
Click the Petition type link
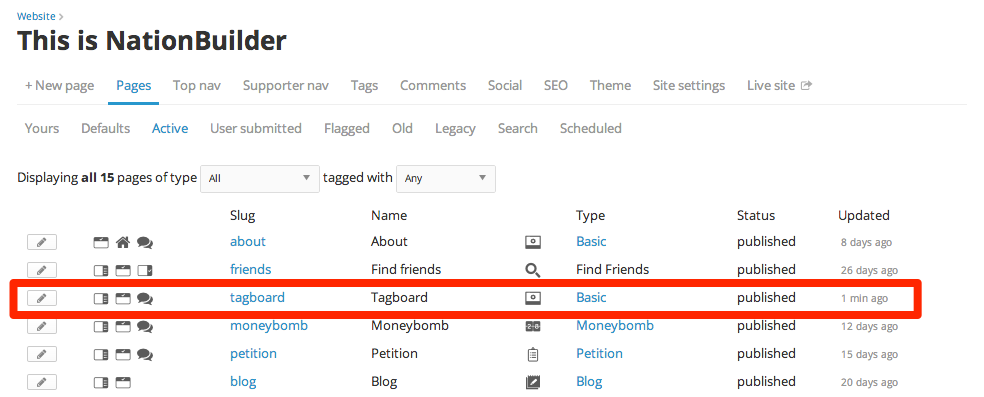click(599, 354)
